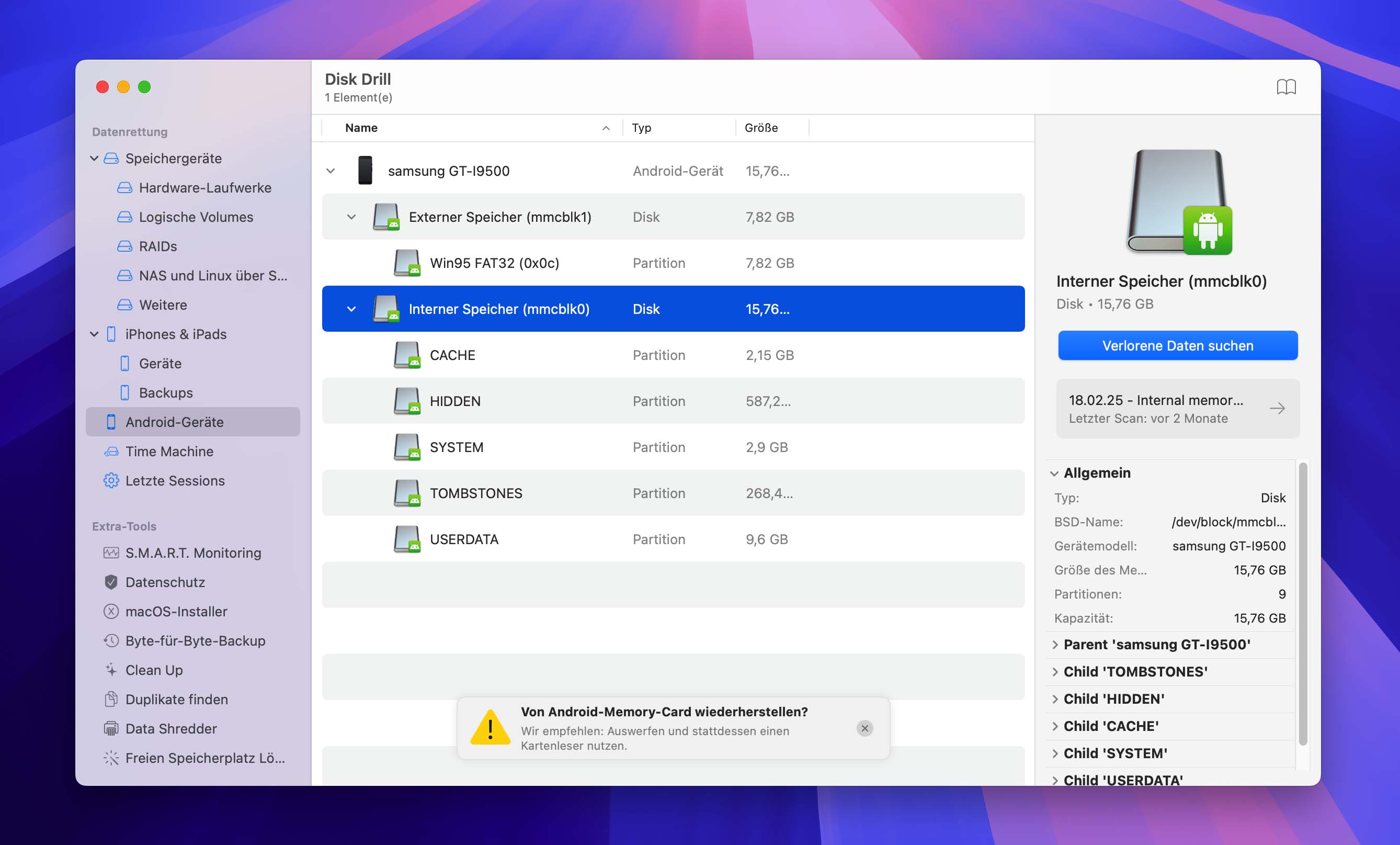Click the Weitere drive icon
1400x845 pixels.
tap(124, 305)
